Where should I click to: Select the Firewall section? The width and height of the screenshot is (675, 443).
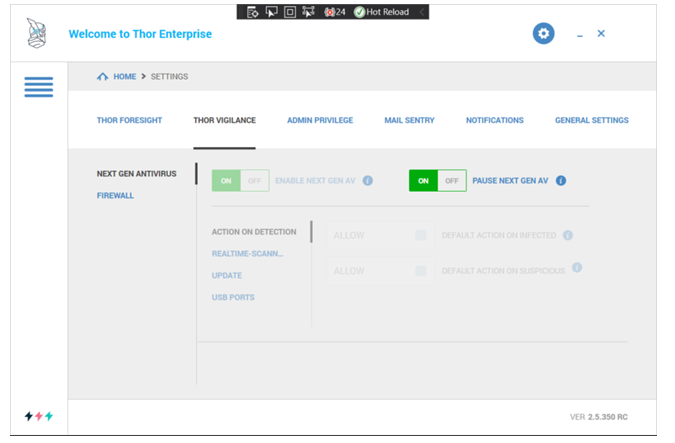point(115,196)
